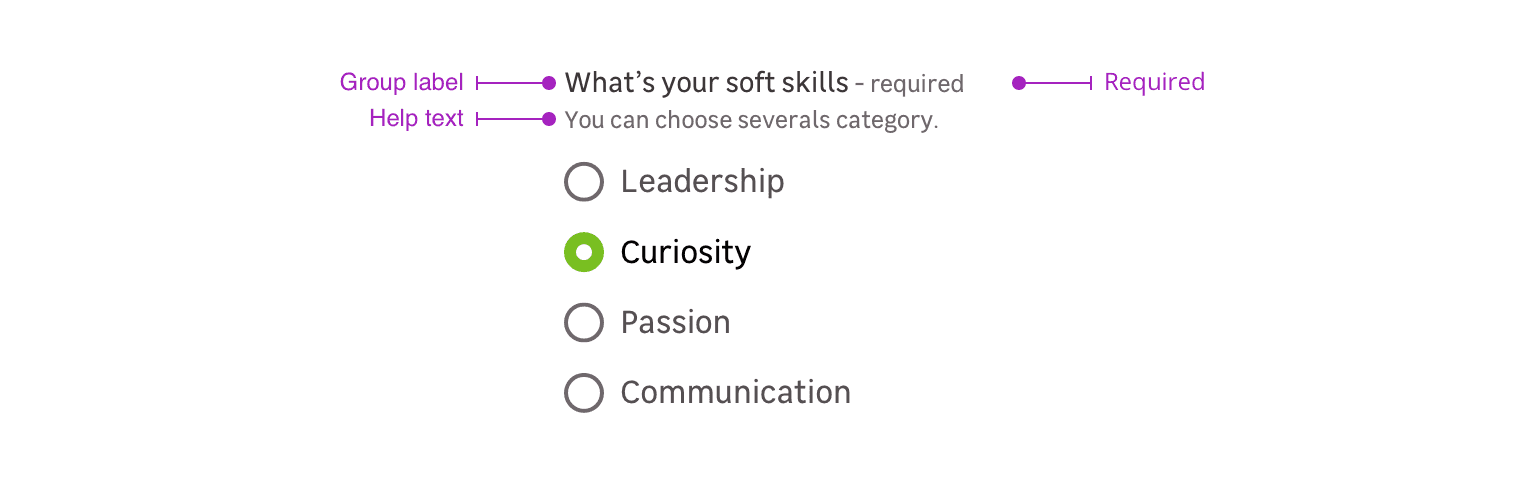This screenshot has height=500, width=1520.
Task: Click the purple 'Required' annotation on right
Action: (1154, 82)
